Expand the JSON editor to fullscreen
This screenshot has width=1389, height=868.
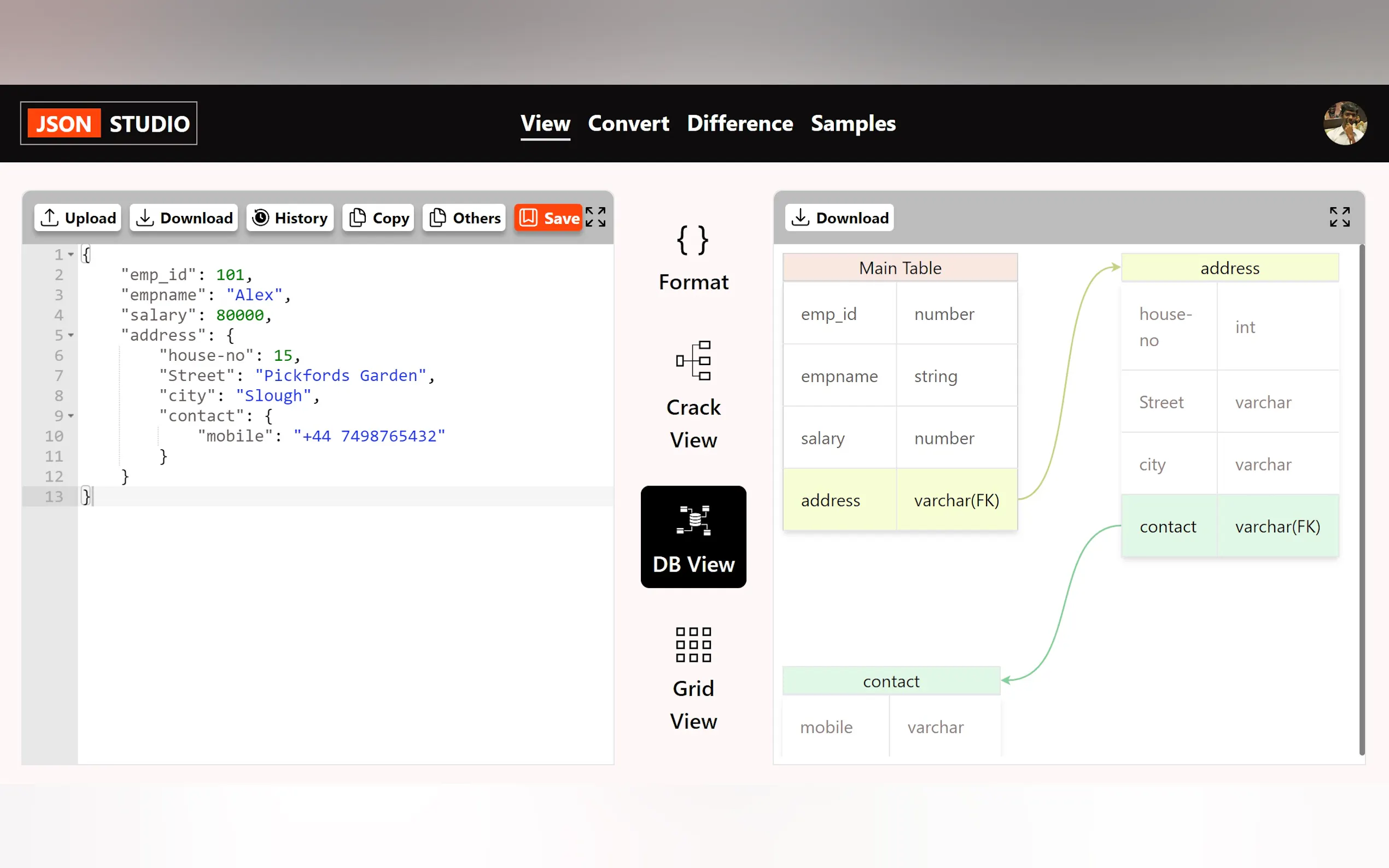(596, 218)
